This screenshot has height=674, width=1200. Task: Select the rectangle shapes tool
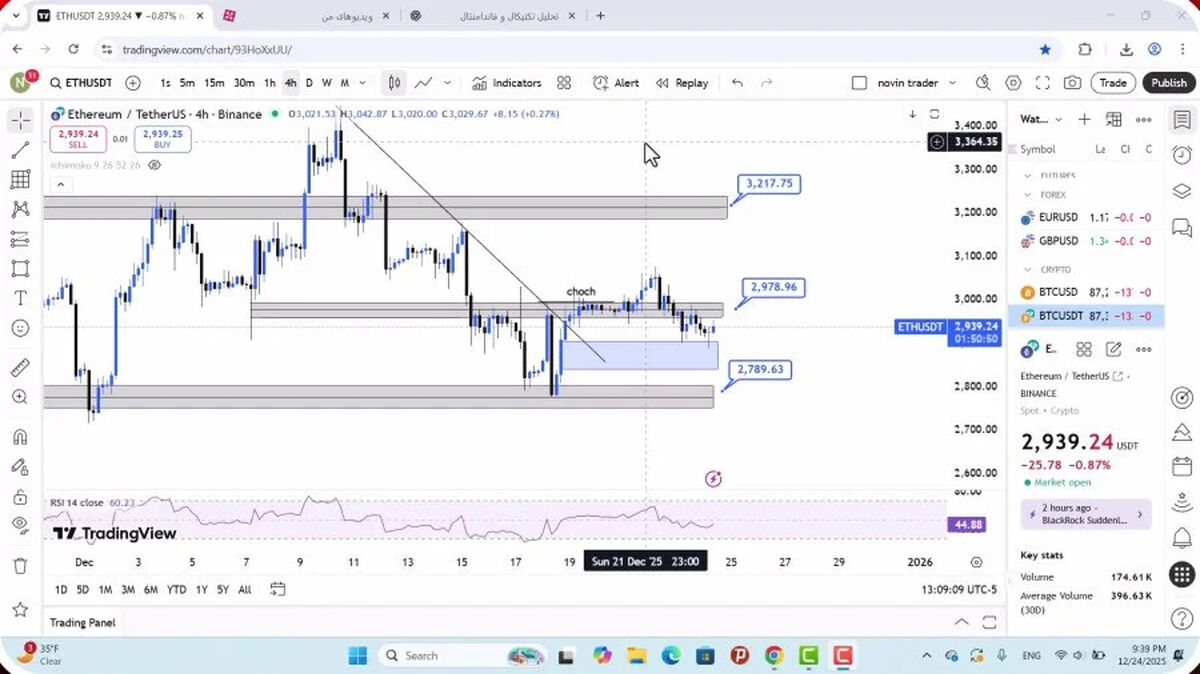20,268
